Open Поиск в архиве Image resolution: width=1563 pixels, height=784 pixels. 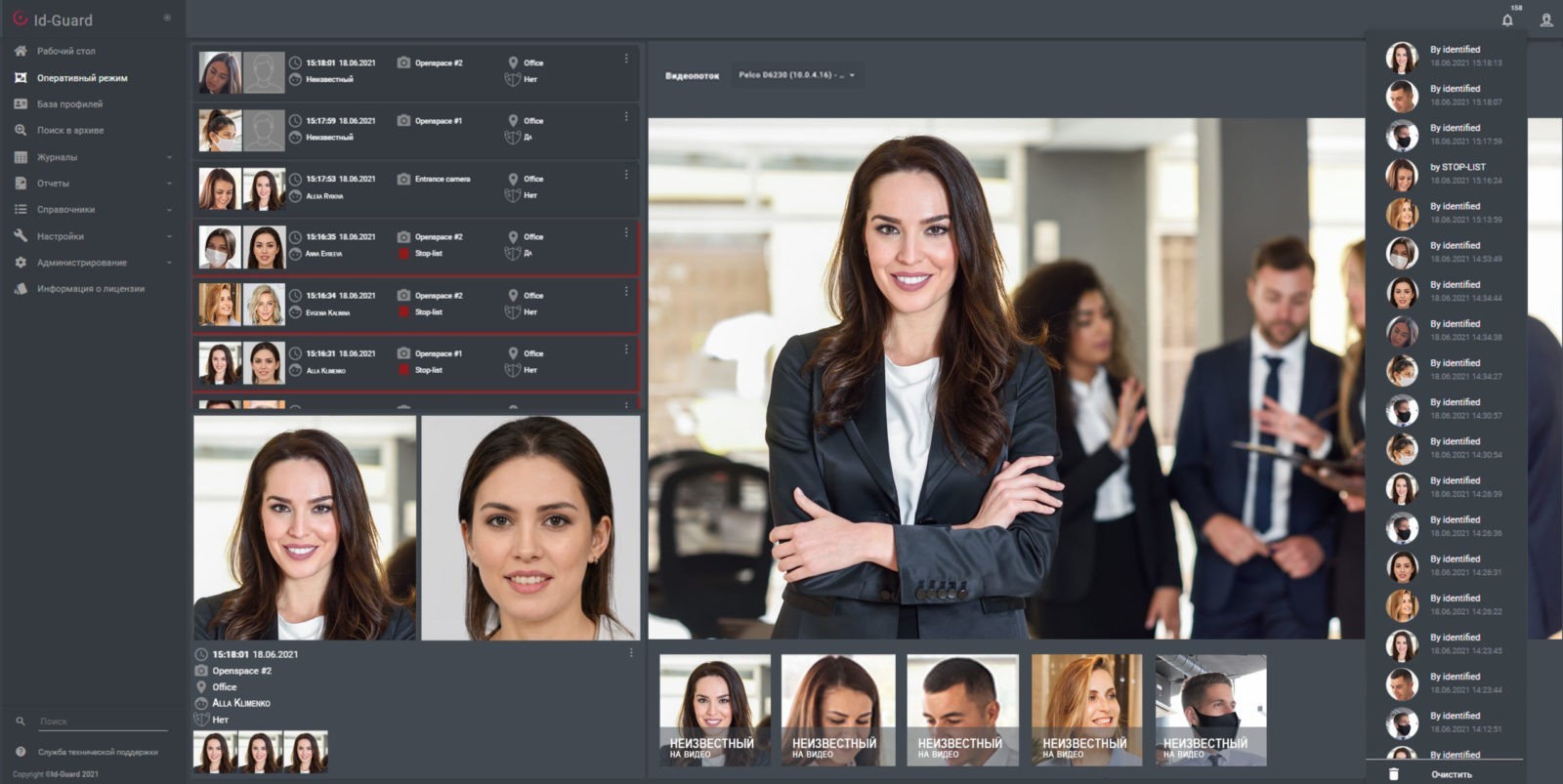(70, 131)
